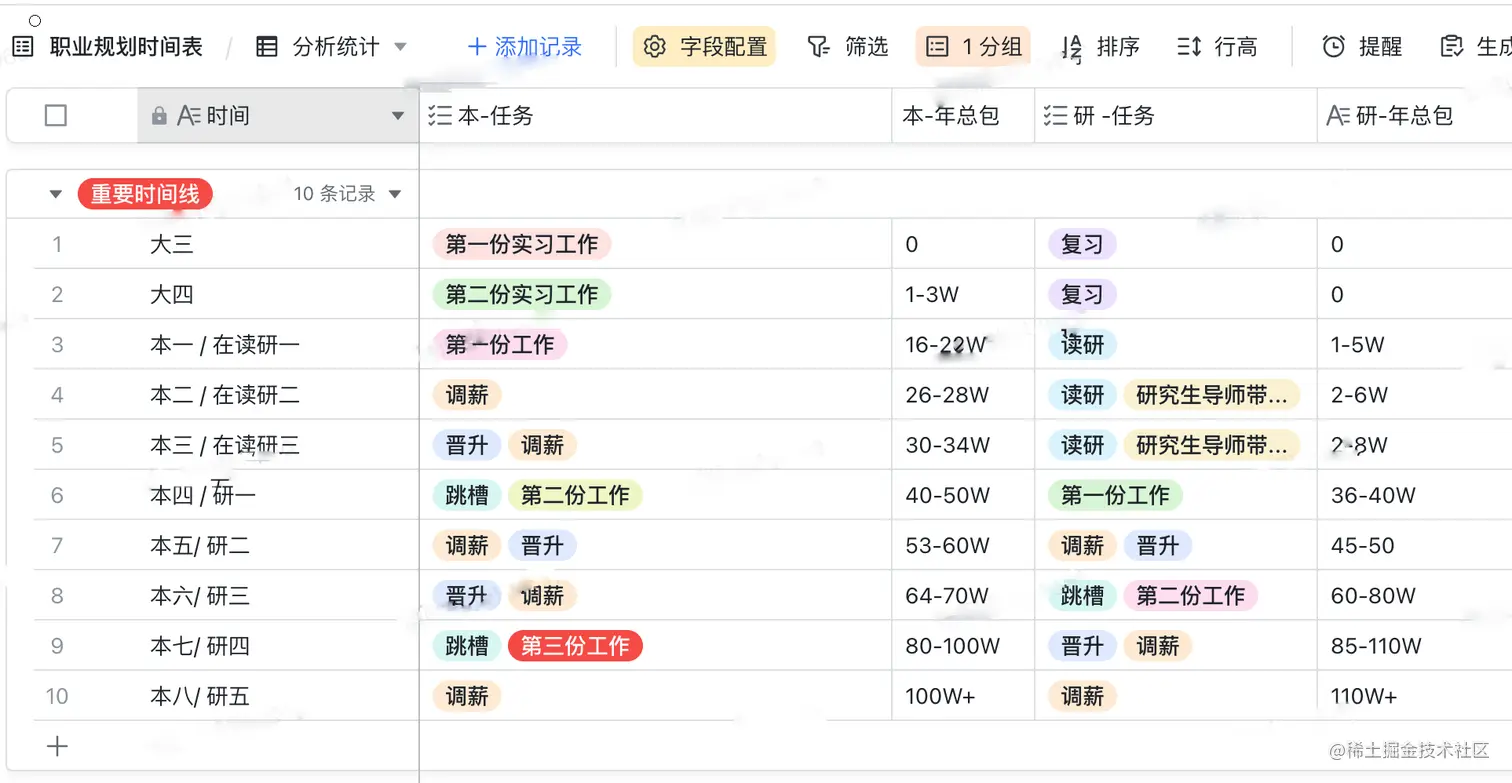
Task: Toggle the select-all checkbox in header
Action: 56,116
